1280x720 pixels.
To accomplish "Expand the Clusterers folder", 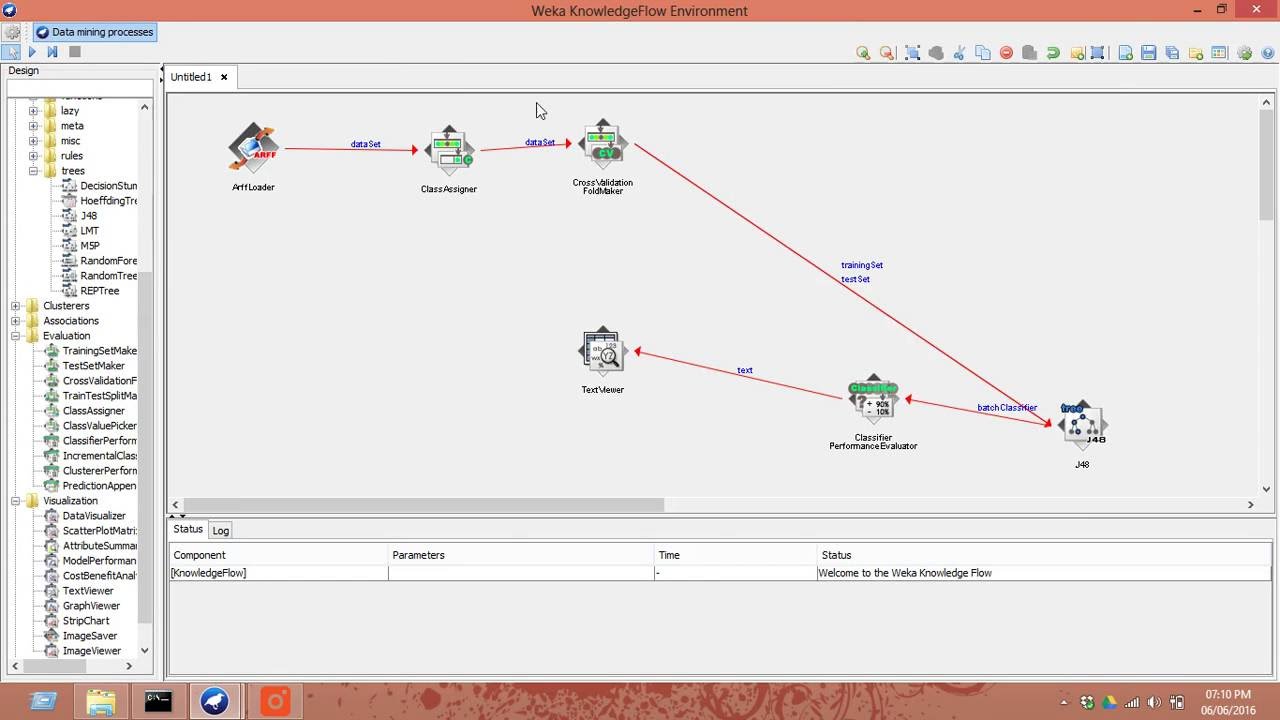I will [x=15, y=306].
